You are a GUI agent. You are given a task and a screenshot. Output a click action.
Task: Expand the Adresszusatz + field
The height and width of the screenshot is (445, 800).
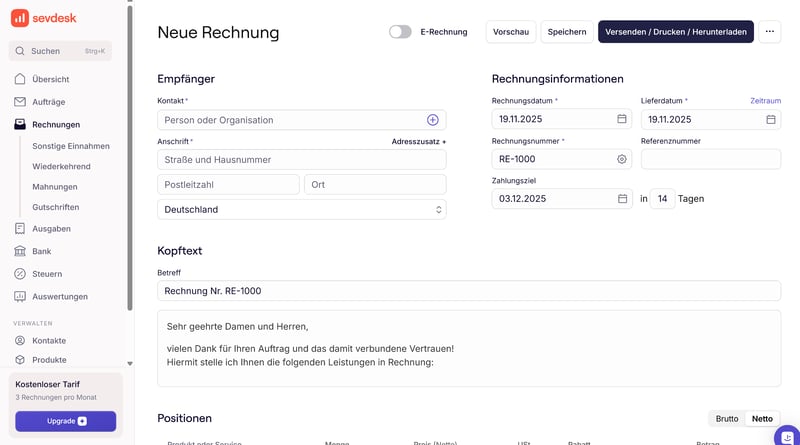[x=418, y=142]
